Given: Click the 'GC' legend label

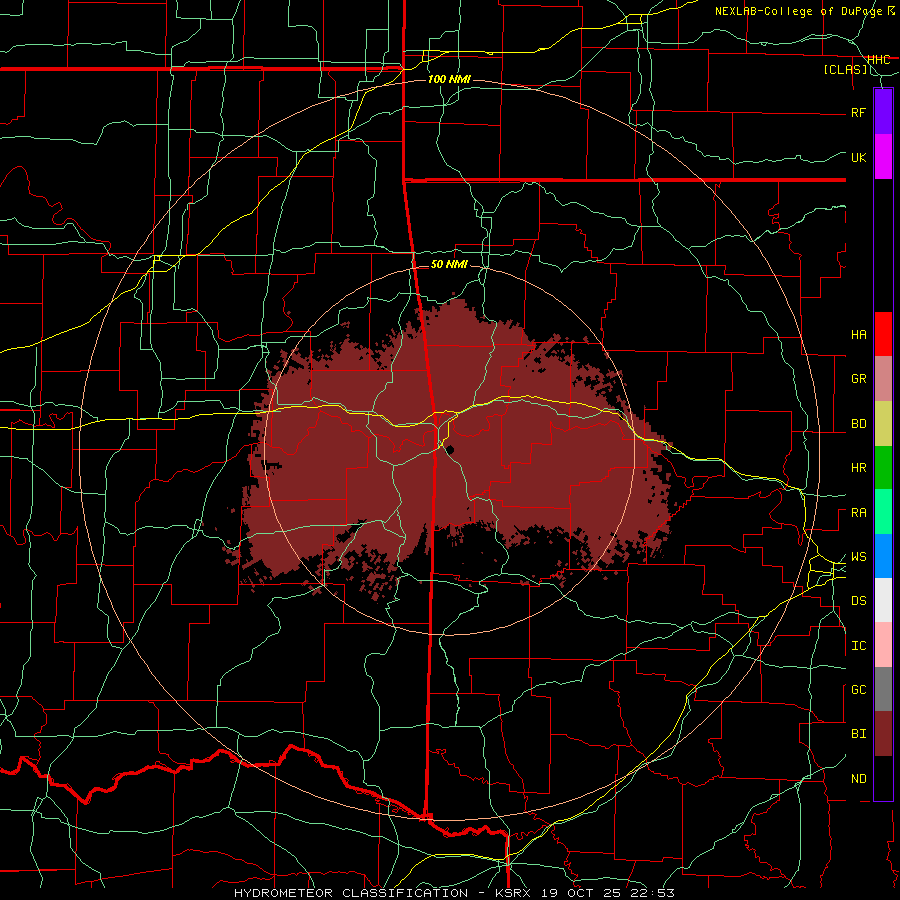Looking at the screenshot, I should click(858, 690).
